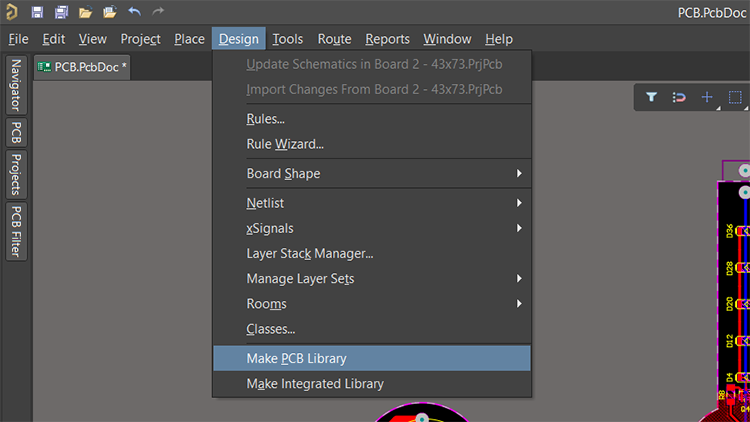
Task: Click the Snap magnet icon
Action: tap(679, 97)
